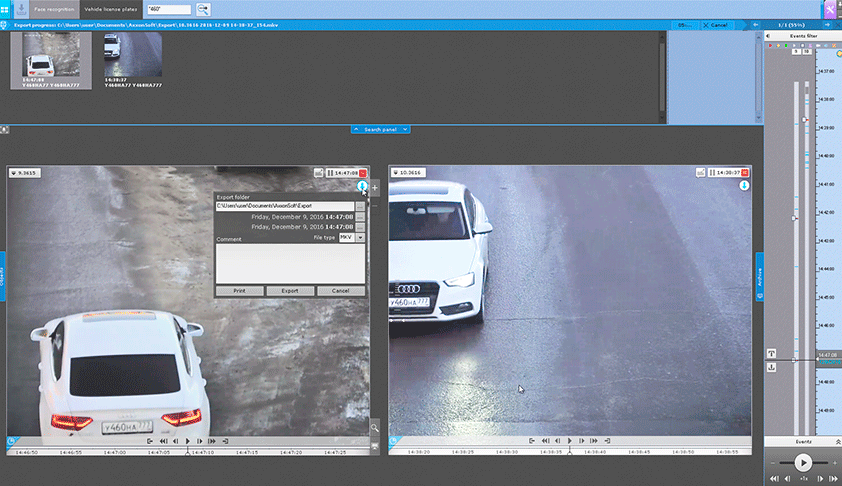842x486 pixels.
Task: Click the Print button in the export dialog
Action: [239, 291]
